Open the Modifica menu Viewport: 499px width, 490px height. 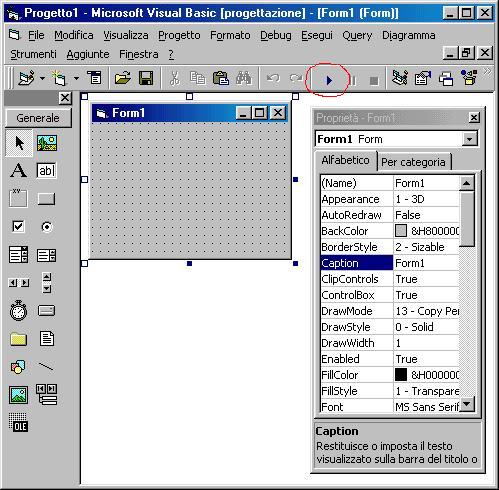74,35
